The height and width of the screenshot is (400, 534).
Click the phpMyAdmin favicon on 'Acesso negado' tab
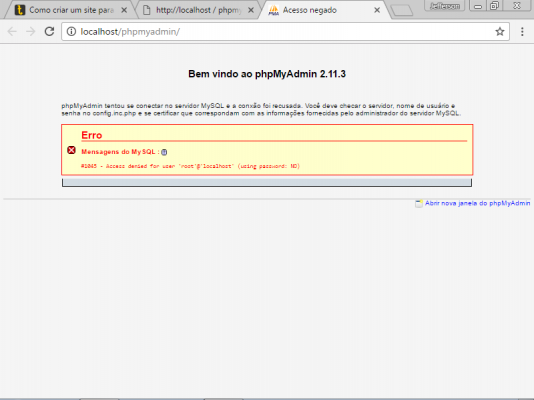click(273, 10)
